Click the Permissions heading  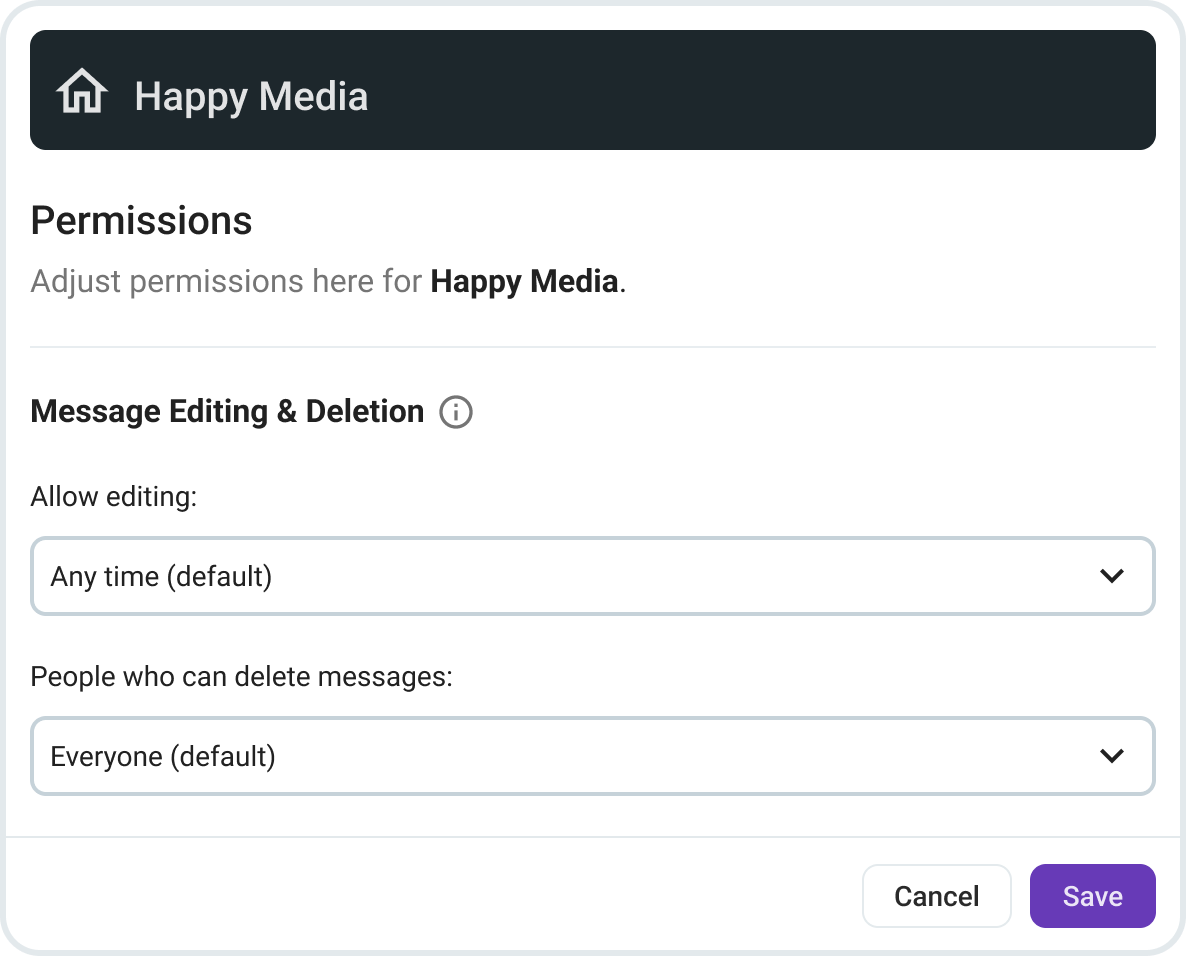click(x=141, y=221)
